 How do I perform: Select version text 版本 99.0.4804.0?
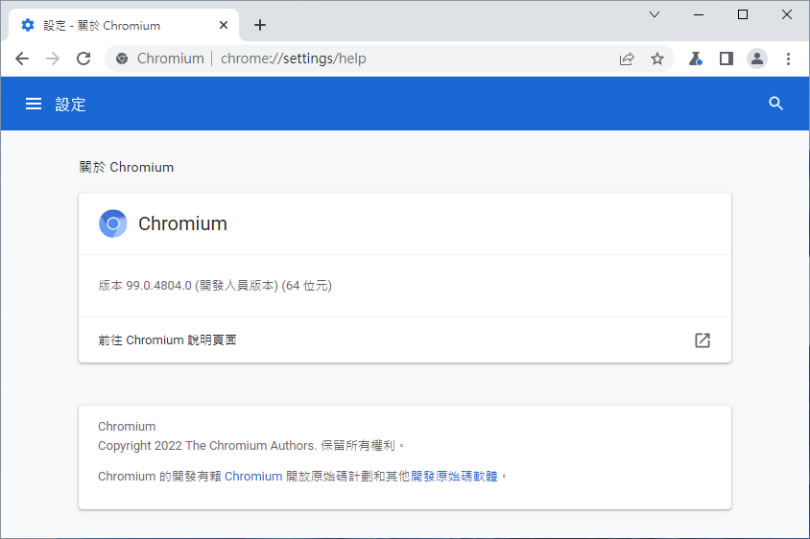click(x=145, y=286)
